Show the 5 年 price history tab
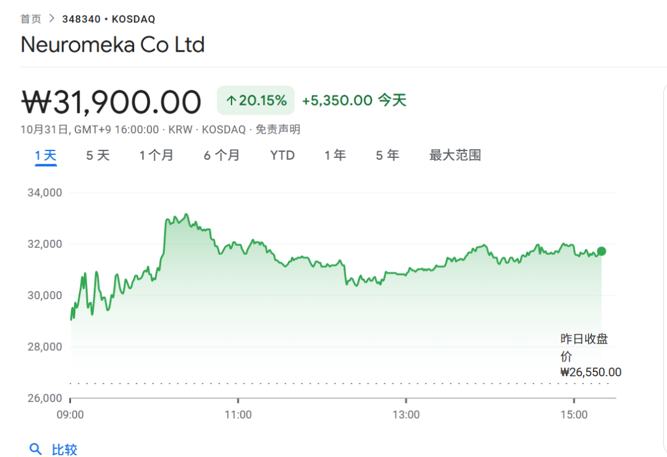The height and width of the screenshot is (457, 667). (x=387, y=155)
